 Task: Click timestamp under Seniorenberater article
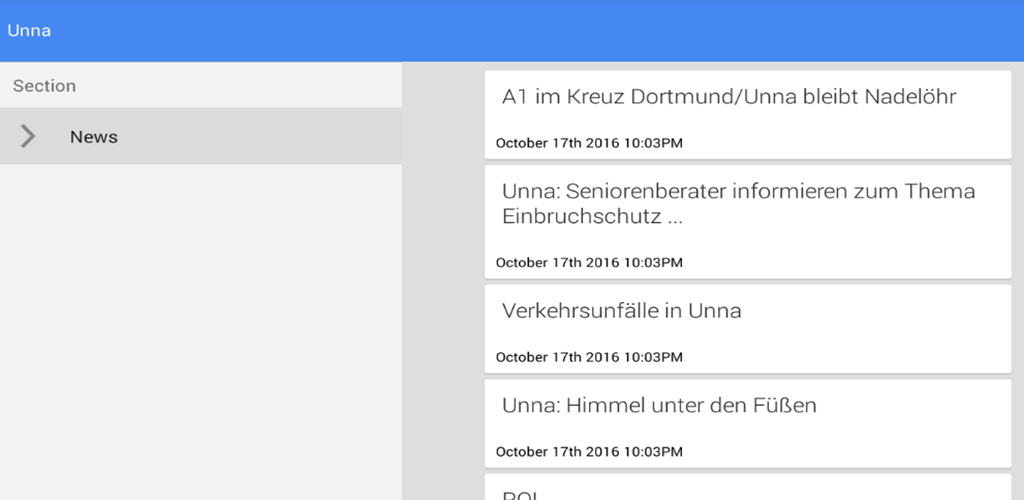(x=589, y=262)
